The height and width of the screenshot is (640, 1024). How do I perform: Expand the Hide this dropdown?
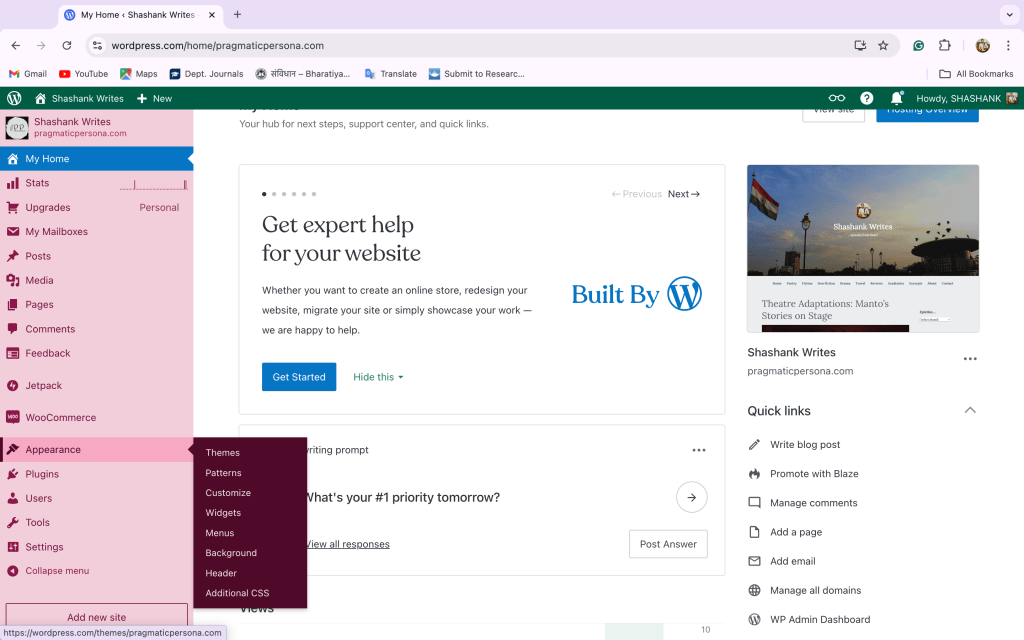tap(378, 377)
